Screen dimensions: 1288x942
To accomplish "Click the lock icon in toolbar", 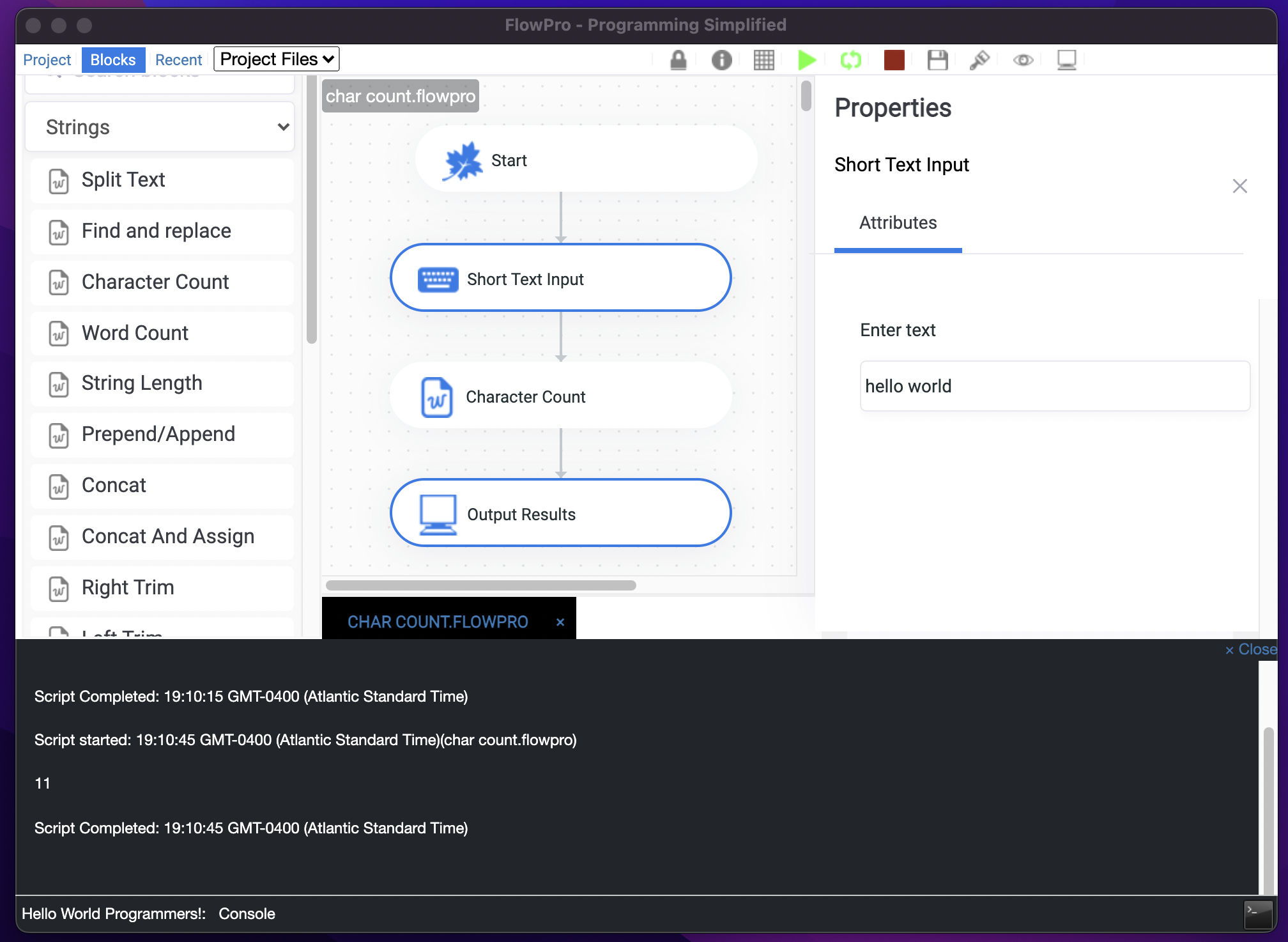I will point(678,60).
